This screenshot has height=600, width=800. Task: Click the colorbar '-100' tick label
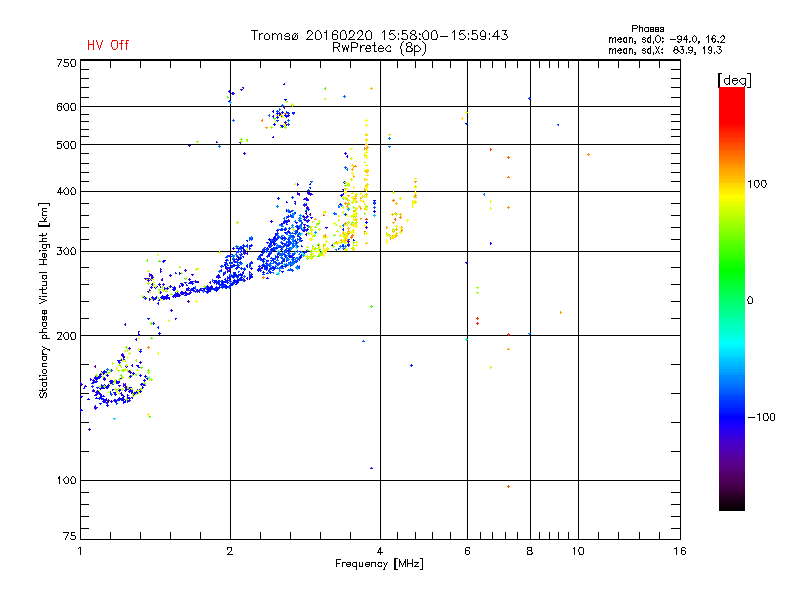click(762, 417)
